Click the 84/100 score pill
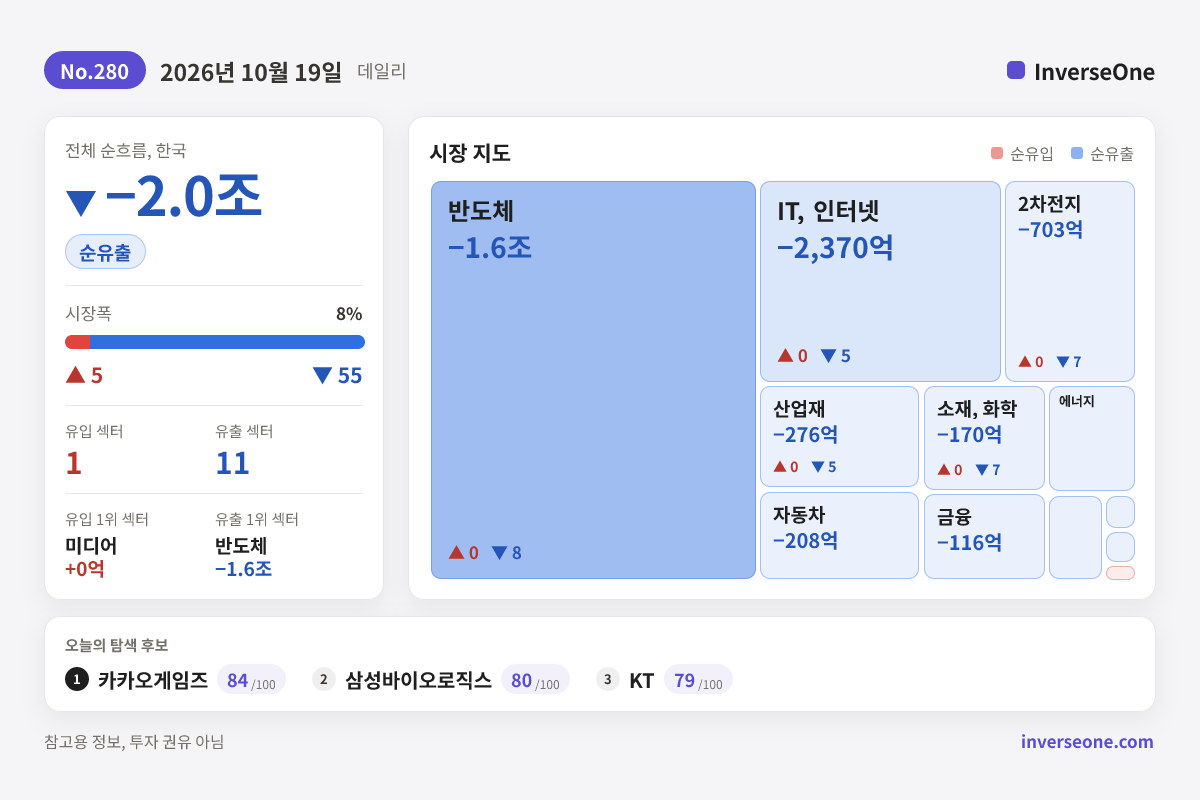The width and height of the screenshot is (1200, 800). point(251,680)
